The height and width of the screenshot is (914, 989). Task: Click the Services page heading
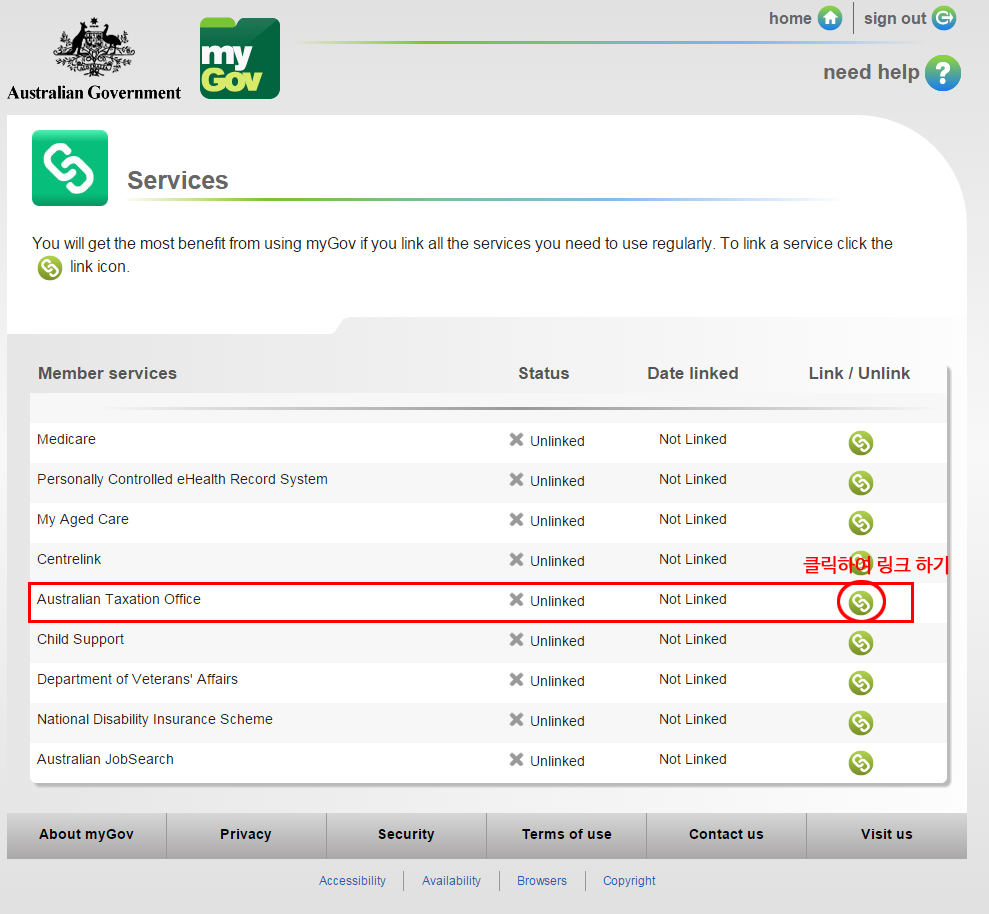(178, 180)
